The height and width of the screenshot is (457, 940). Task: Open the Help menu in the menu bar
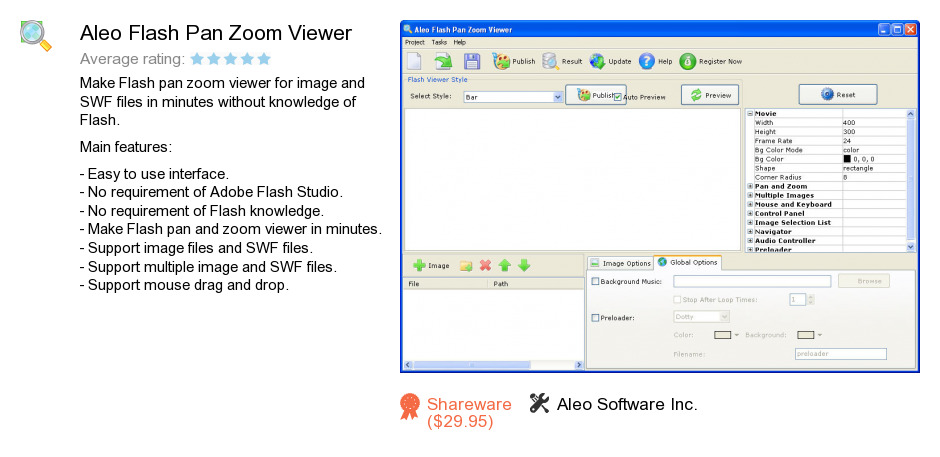[x=459, y=43]
